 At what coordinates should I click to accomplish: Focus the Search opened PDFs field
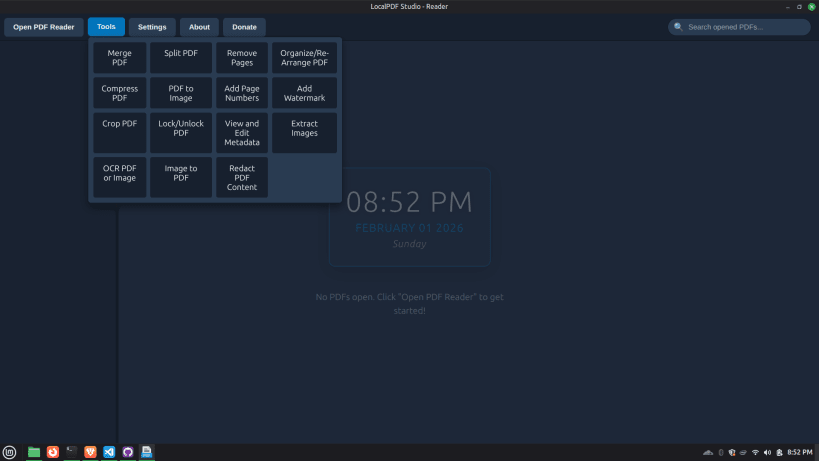coord(739,27)
